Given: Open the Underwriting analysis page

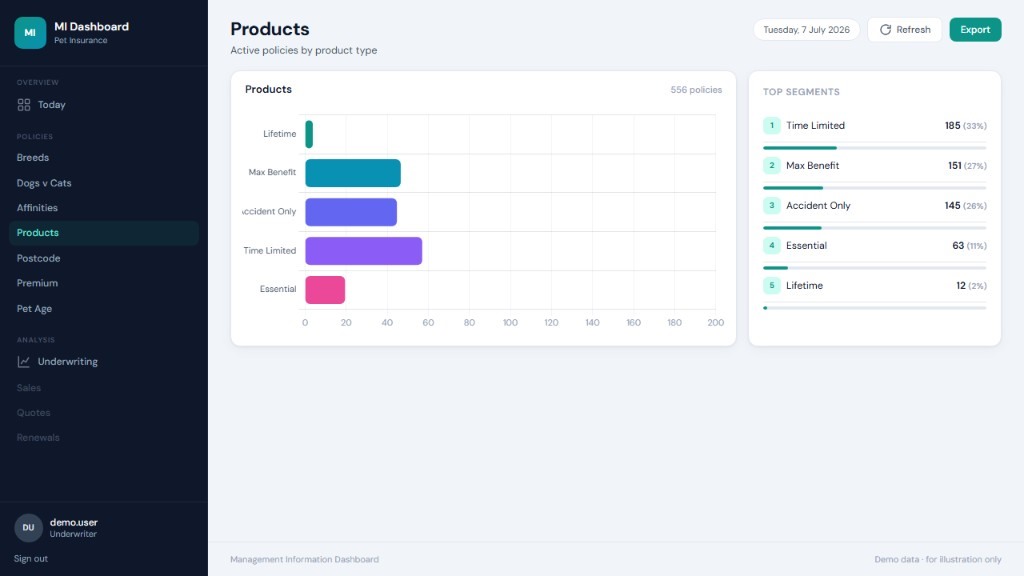Looking at the screenshot, I should click(104, 362).
